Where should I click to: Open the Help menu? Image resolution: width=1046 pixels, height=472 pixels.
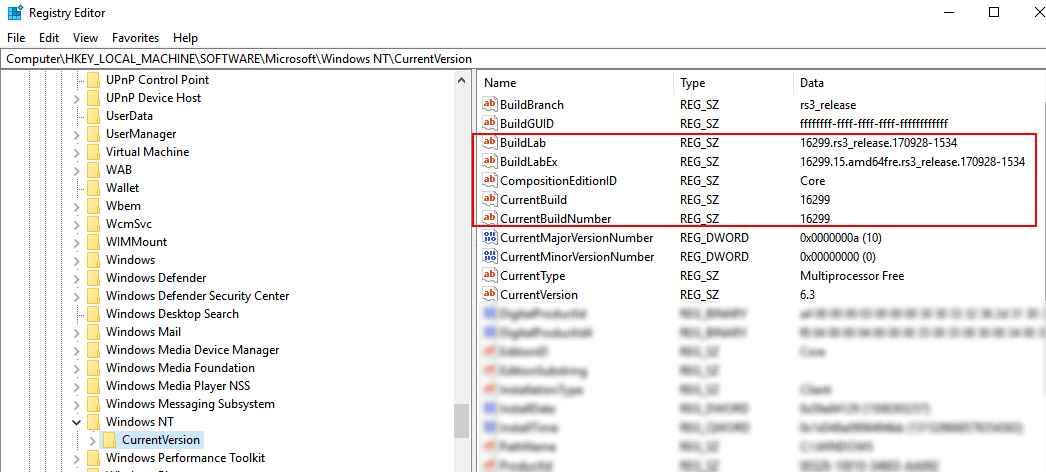coord(185,38)
